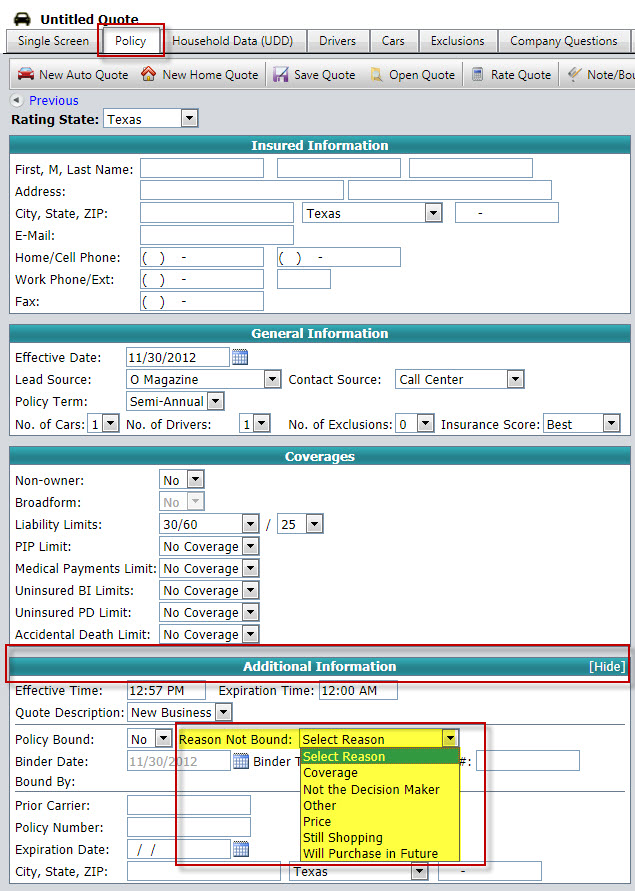Select the Policy tab
This screenshot has height=891, width=635.
(x=131, y=41)
